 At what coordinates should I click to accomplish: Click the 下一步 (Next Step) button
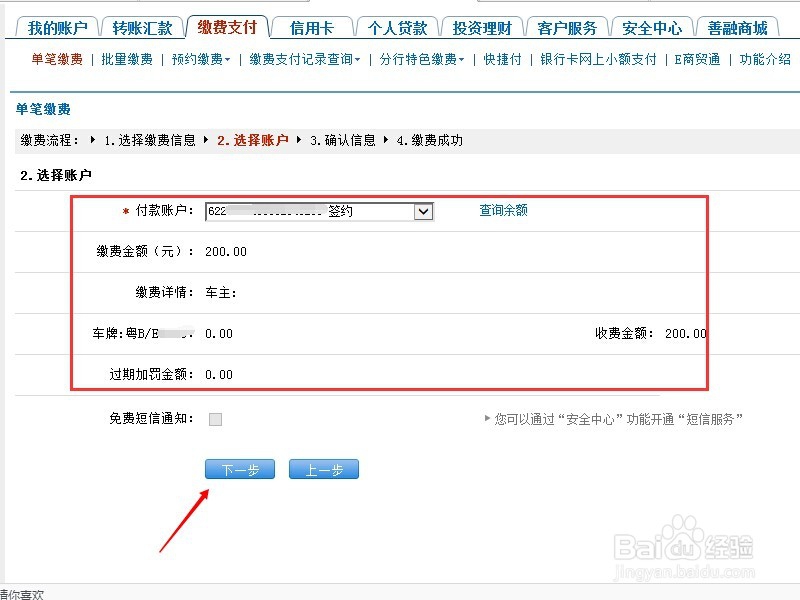point(239,468)
